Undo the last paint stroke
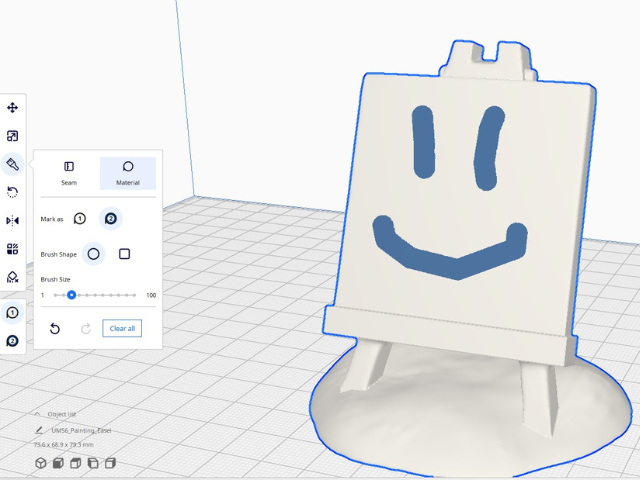Viewport: 640px width, 480px height. click(x=55, y=329)
